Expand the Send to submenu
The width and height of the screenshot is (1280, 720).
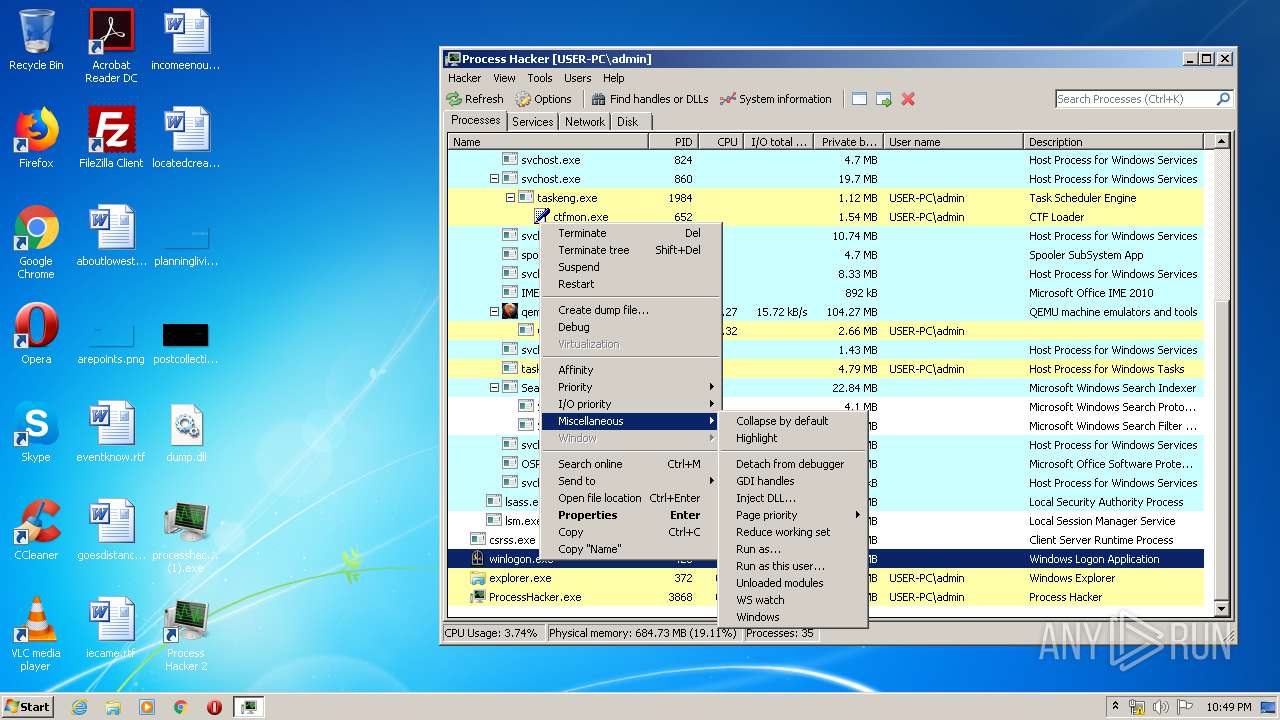(630, 481)
